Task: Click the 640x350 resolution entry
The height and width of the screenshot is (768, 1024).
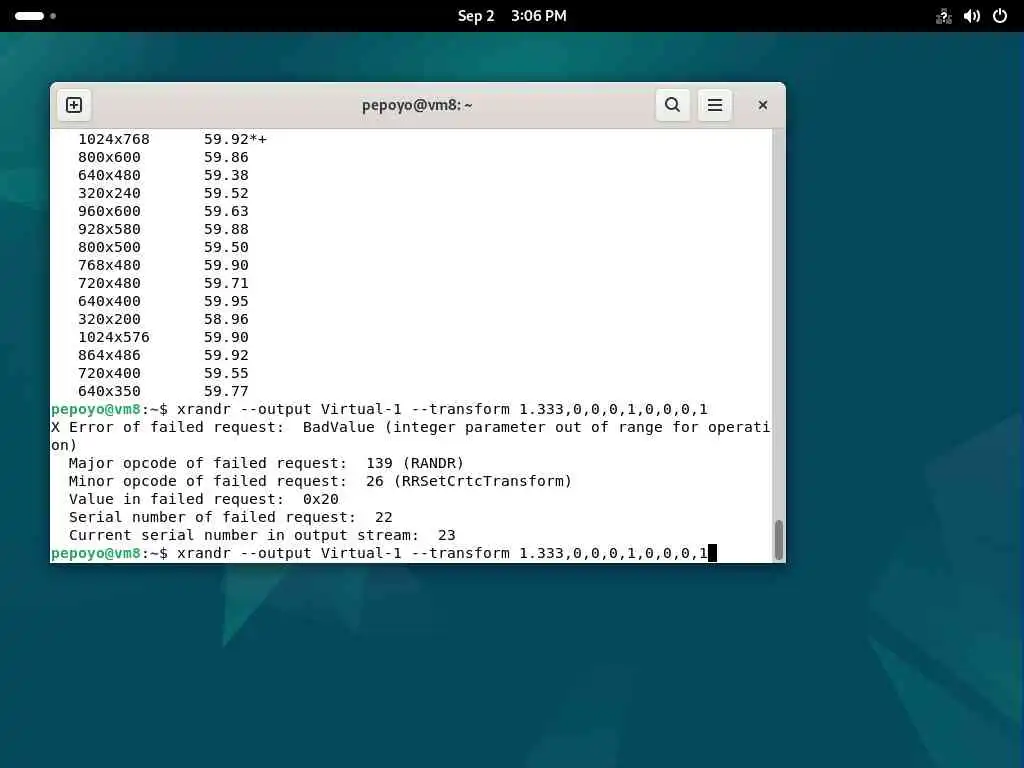Action: [x=109, y=391]
